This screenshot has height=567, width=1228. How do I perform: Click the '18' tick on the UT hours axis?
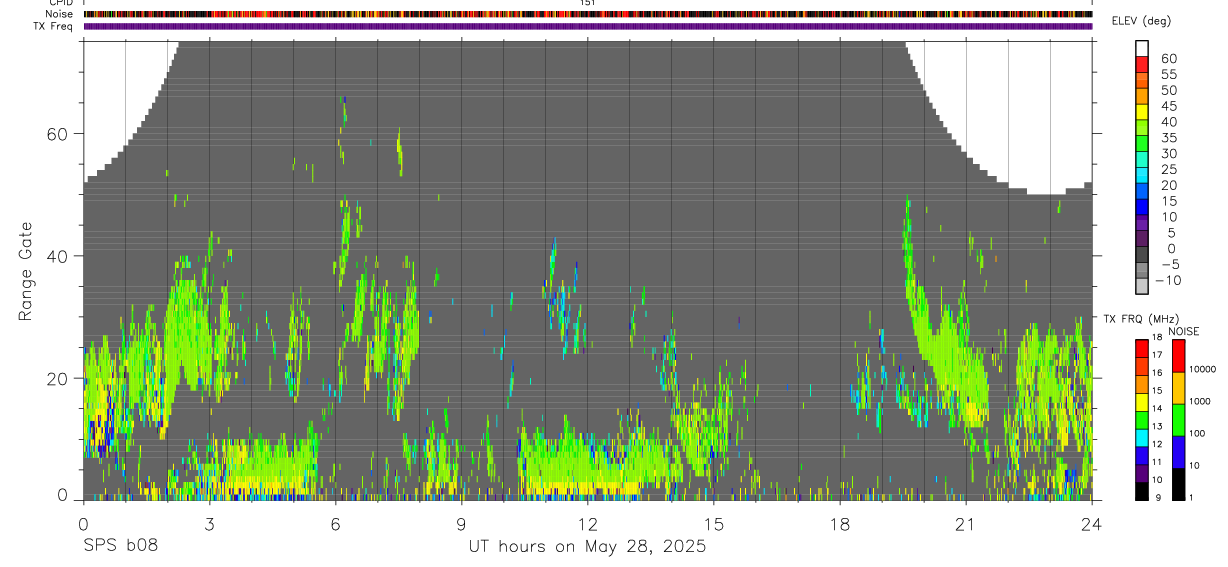click(840, 523)
